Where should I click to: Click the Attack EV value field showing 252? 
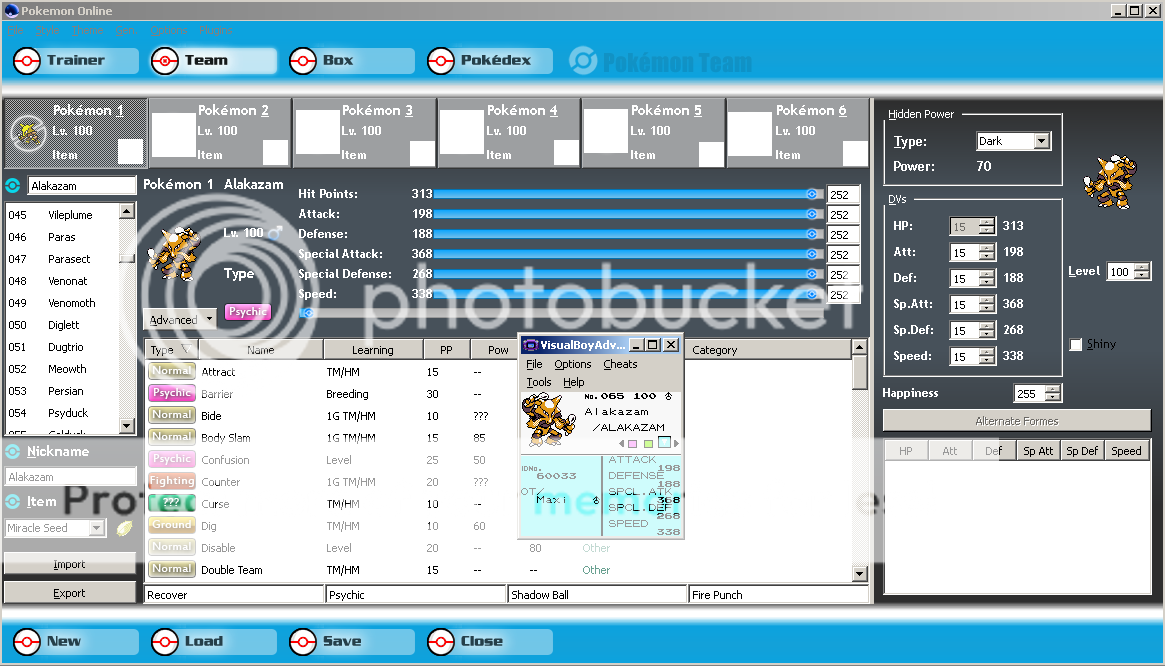(843, 214)
